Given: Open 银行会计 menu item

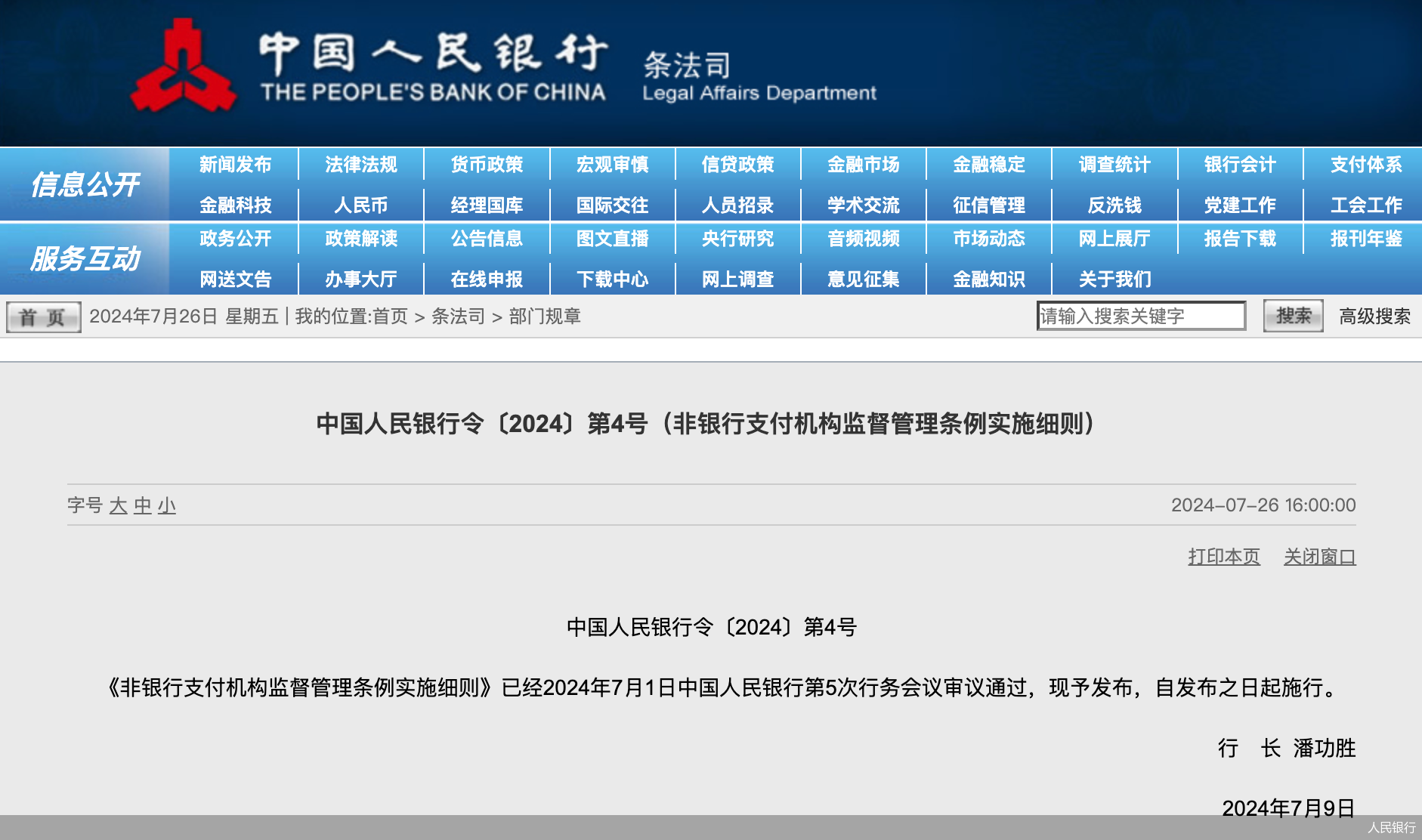Looking at the screenshot, I should (x=1240, y=165).
